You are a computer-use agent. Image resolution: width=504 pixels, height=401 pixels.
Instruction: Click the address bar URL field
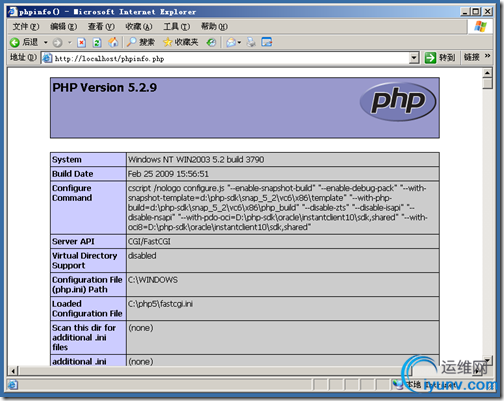(230, 58)
